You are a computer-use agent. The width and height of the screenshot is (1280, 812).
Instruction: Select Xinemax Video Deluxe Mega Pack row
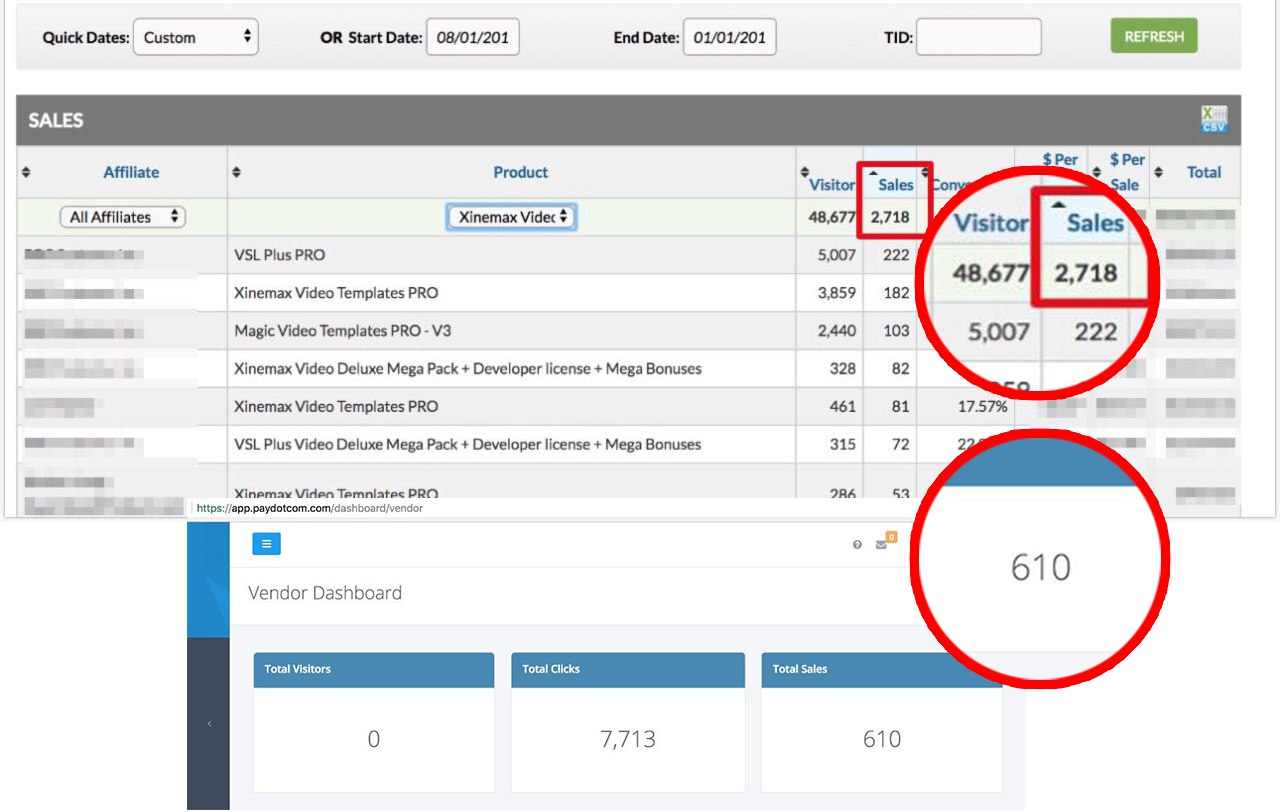tap(468, 369)
